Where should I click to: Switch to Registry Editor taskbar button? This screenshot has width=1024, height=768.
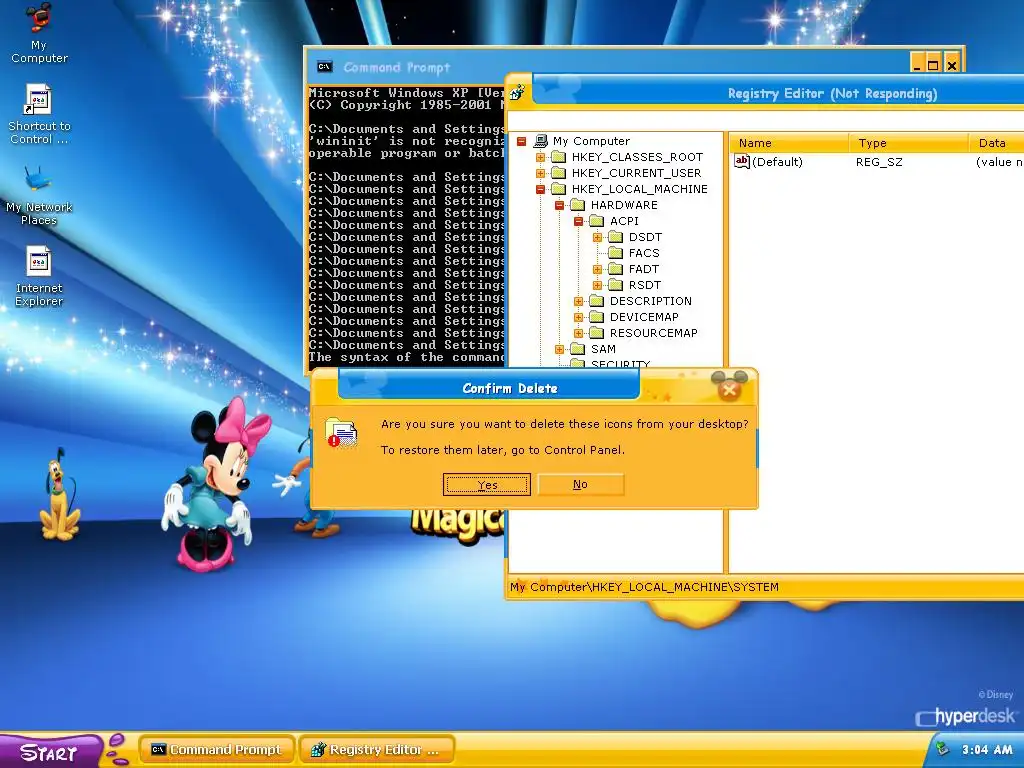pyautogui.click(x=376, y=750)
